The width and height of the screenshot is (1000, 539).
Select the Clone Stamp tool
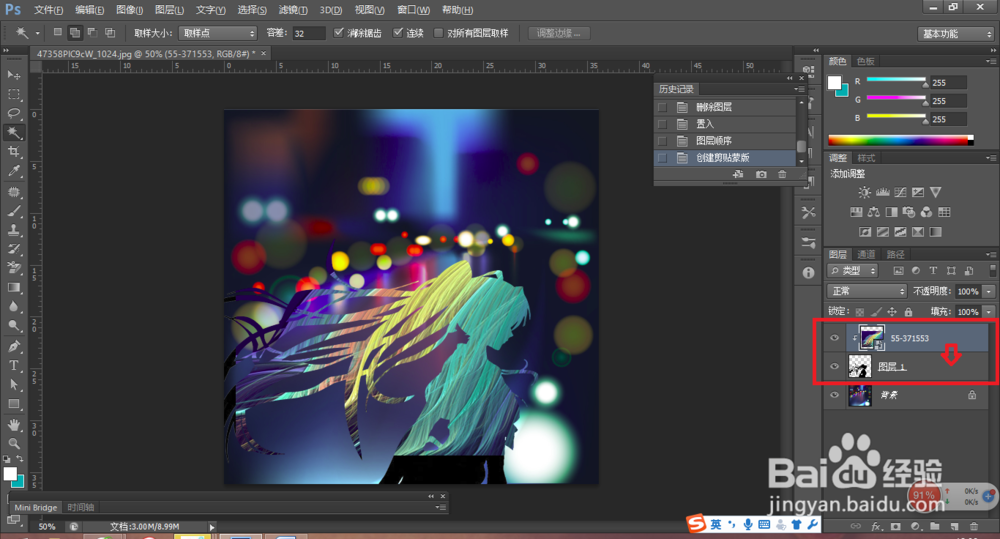[x=13, y=230]
